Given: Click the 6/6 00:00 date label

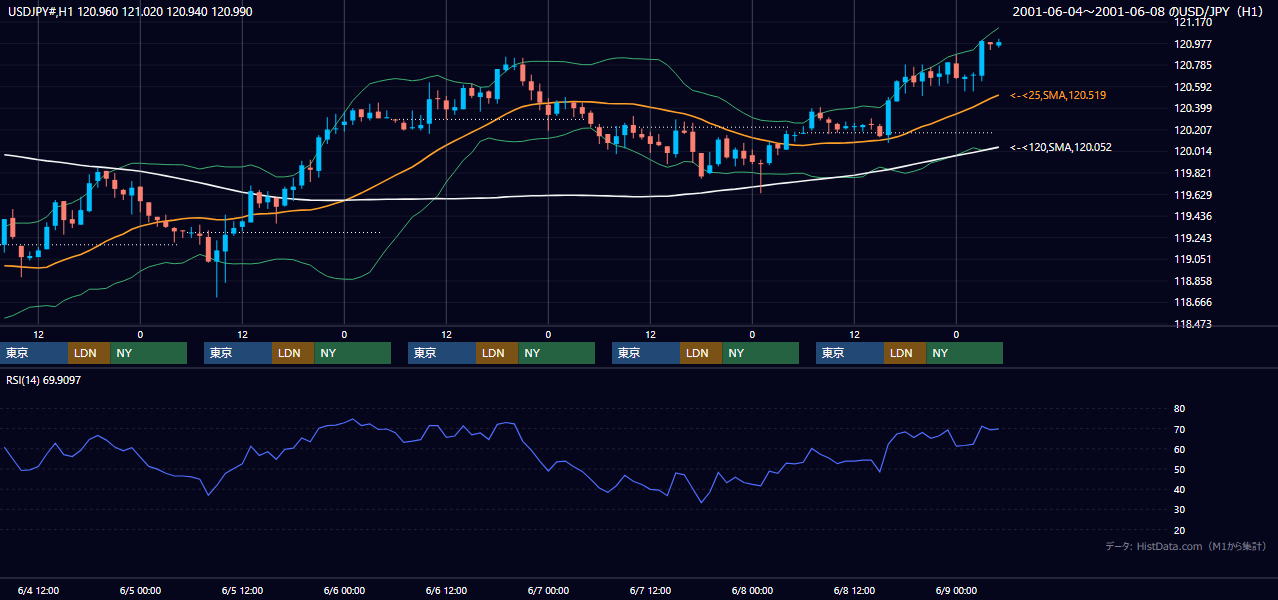Looking at the screenshot, I should tap(344, 590).
